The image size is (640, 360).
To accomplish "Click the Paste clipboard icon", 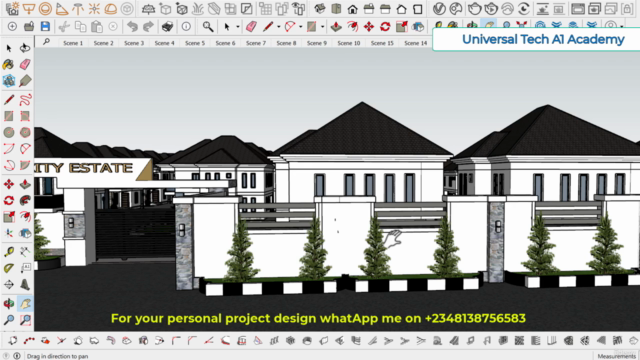I will click(x=97, y=27).
